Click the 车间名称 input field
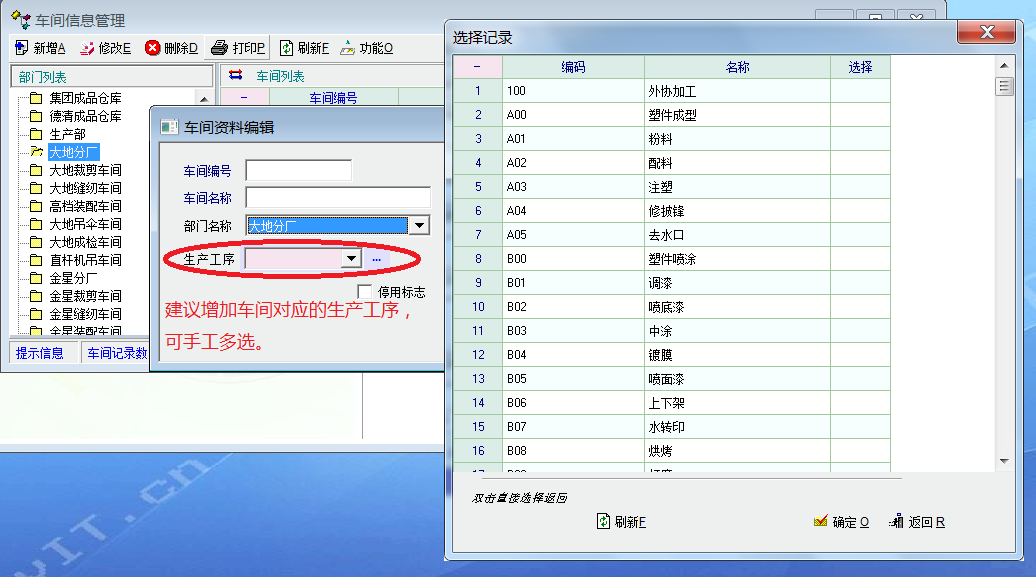 coord(337,198)
